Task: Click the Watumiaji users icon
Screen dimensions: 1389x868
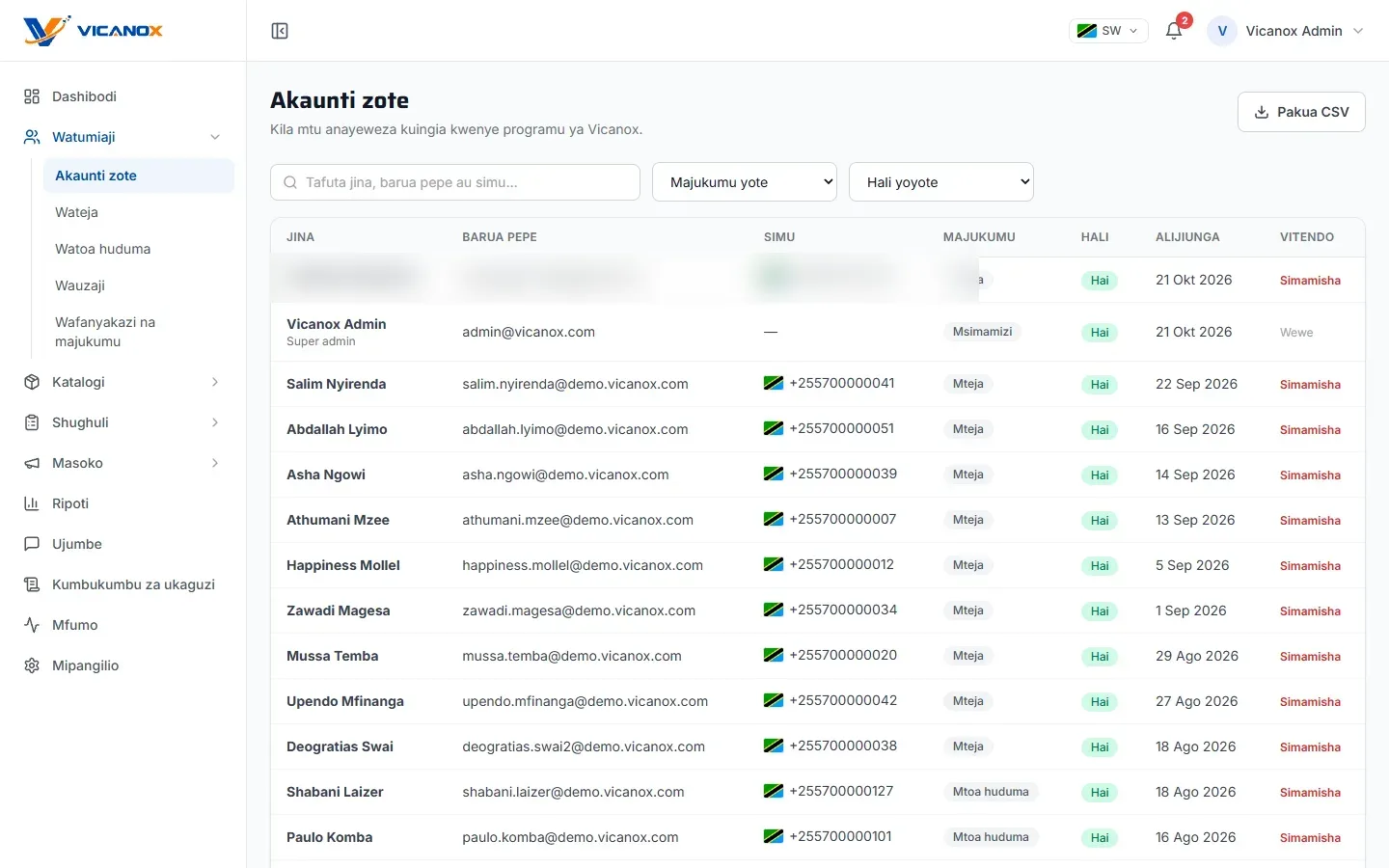Action: tap(32, 137)
